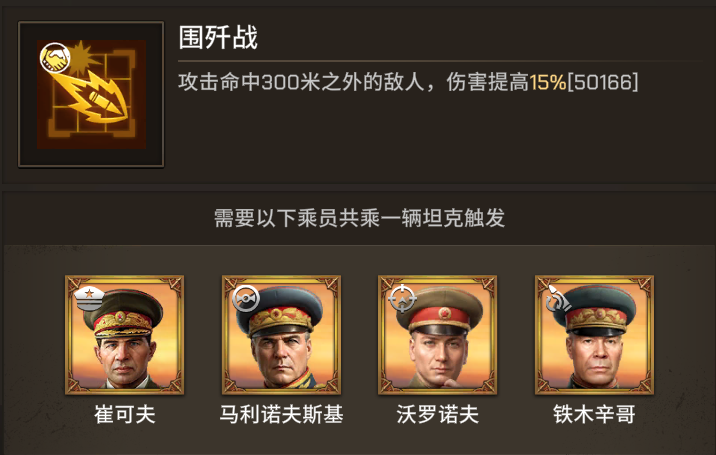Click the handshake badge on skill icon

click(x=55, y=58)
